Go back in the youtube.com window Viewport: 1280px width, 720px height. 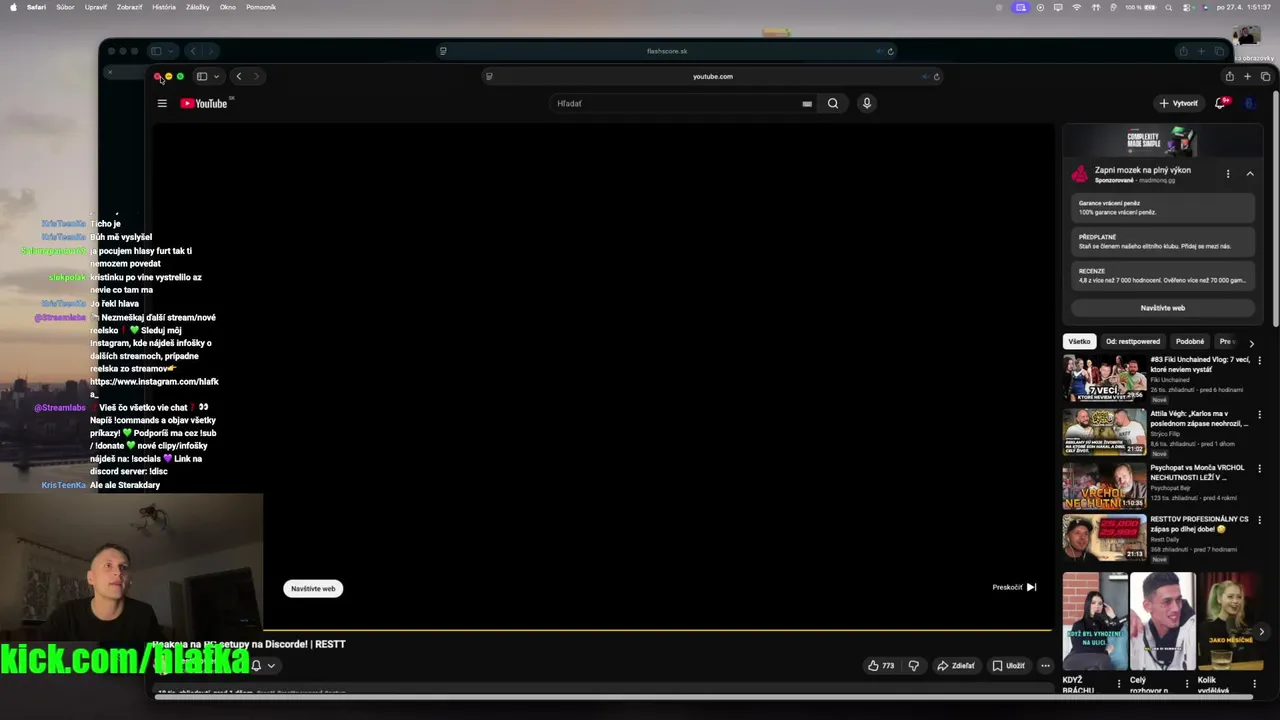[x=238, y=76]
